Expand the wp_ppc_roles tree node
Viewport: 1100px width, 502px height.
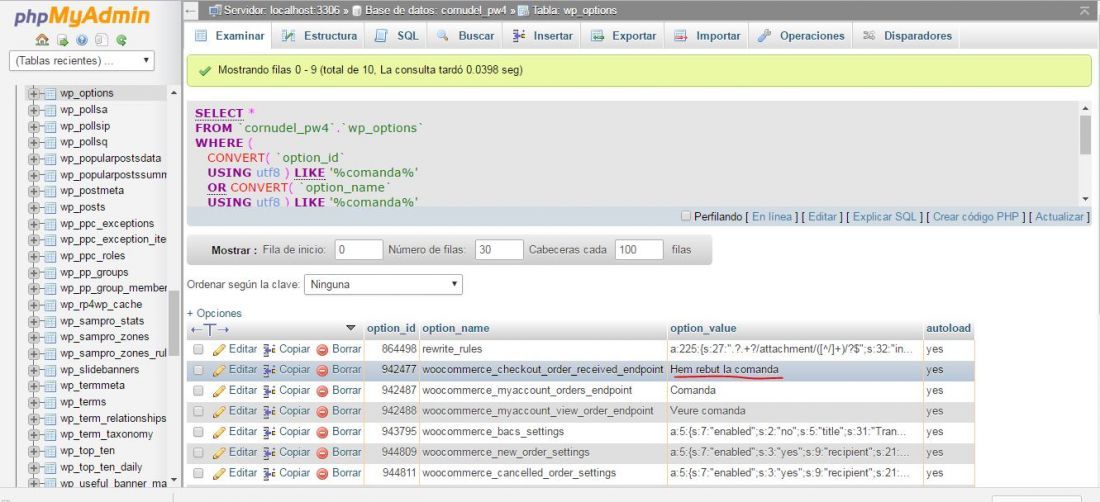coord(33,256)
